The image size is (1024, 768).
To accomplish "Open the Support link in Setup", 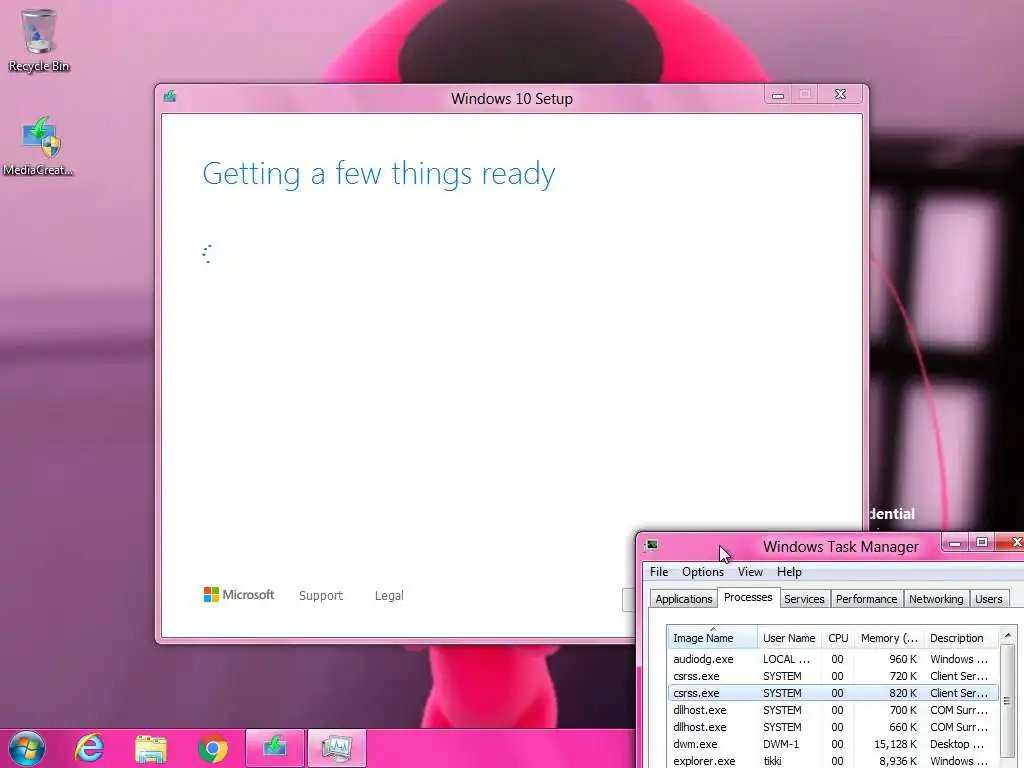I will click(321, 596).
